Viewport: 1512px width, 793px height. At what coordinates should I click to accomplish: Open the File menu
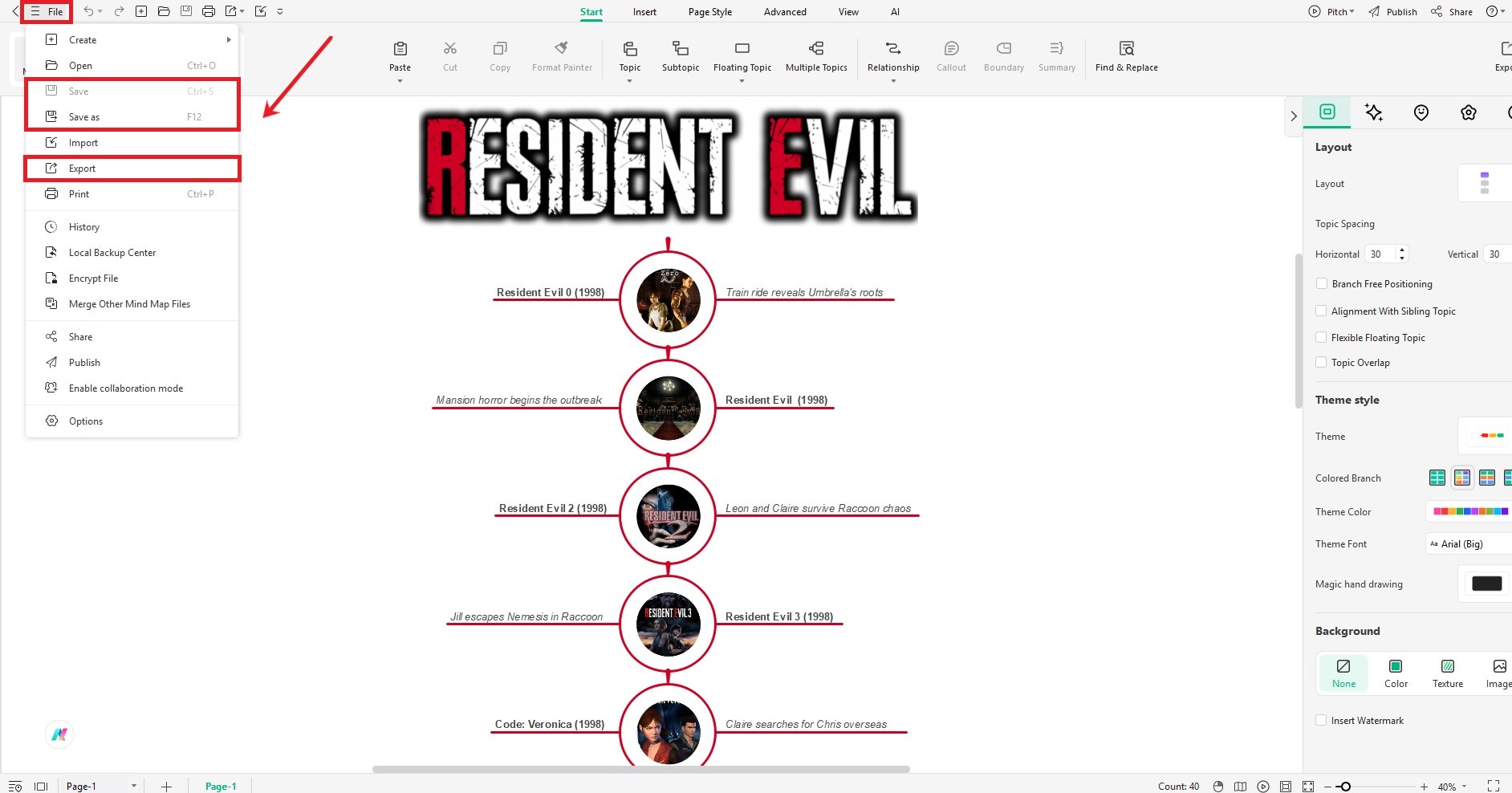(x=47, y=11)
